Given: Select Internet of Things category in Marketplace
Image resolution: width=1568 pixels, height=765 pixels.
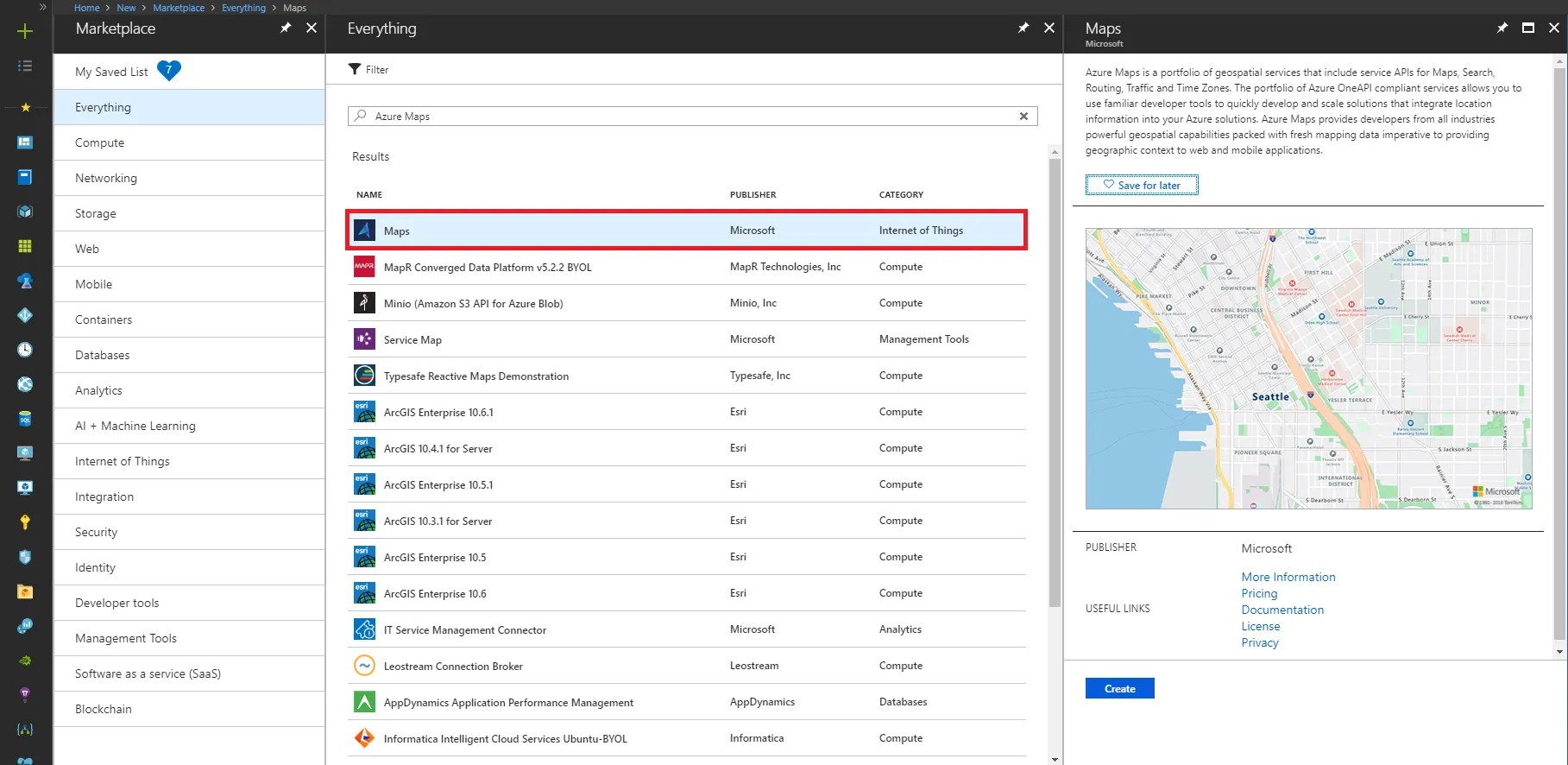Looking at the screenshot, I should (189, 461).
